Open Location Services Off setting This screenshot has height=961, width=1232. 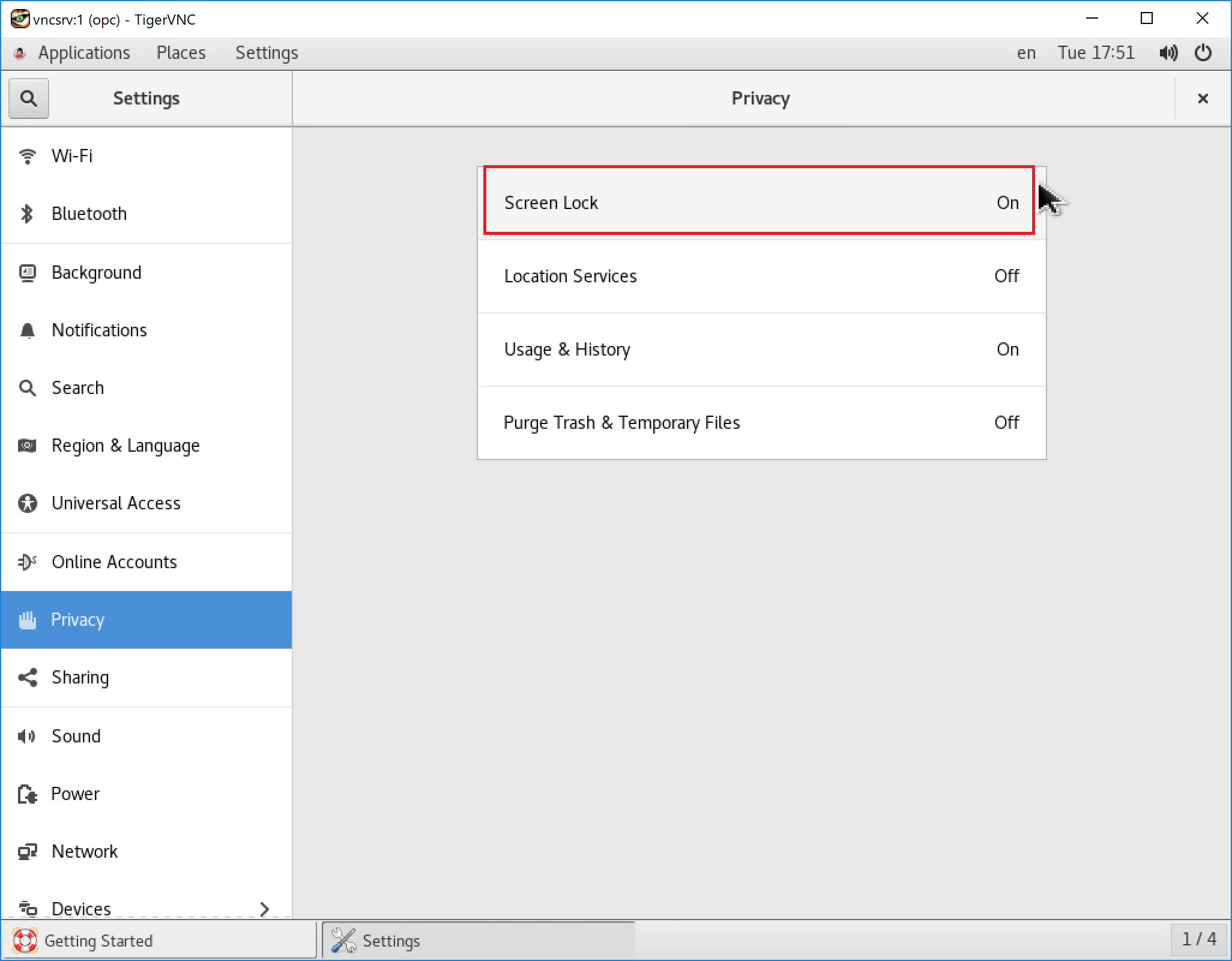pyautogui.click(x=761, y=276)
